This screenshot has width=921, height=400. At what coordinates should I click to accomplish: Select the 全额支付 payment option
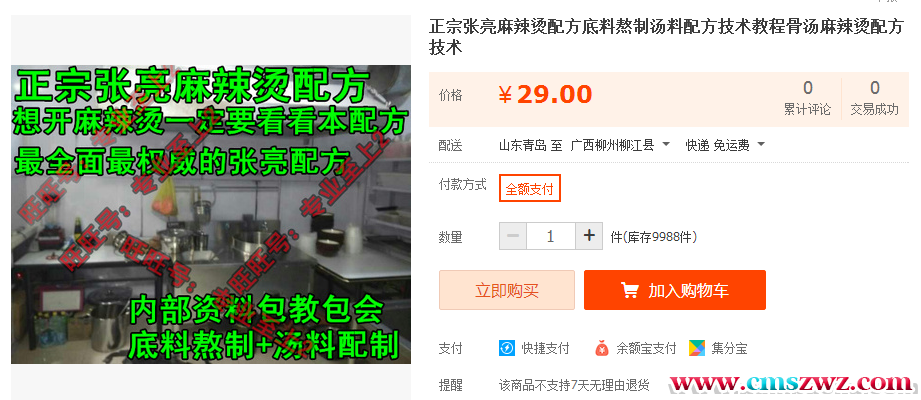530,189
